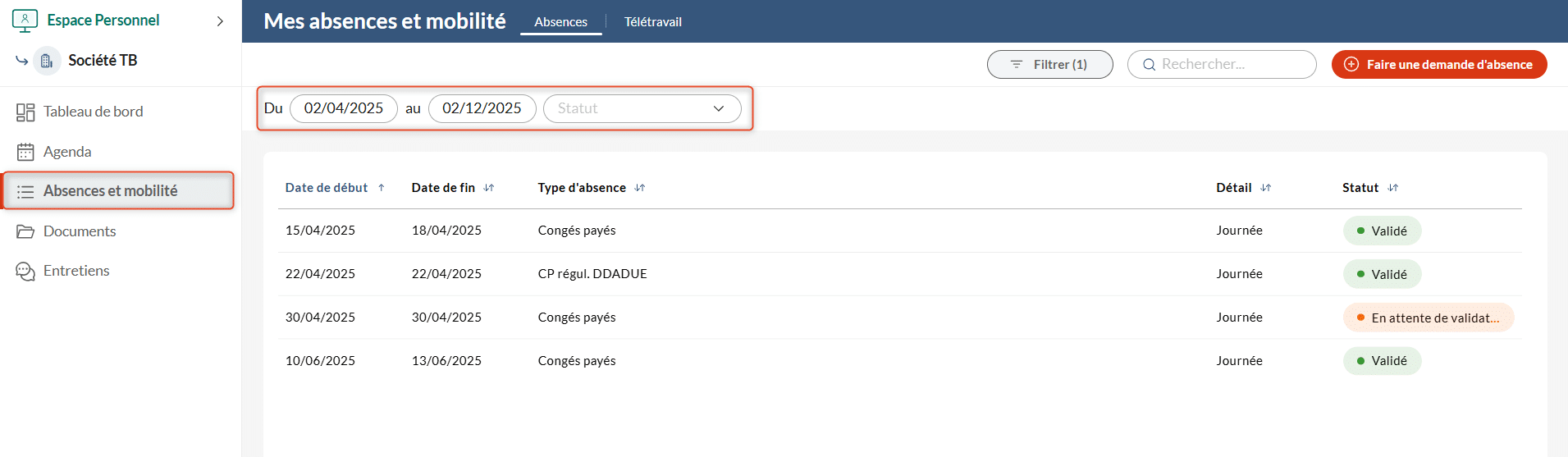
Task: Sort by Type d'absence column arrows
Action: (x=640, y=188)
